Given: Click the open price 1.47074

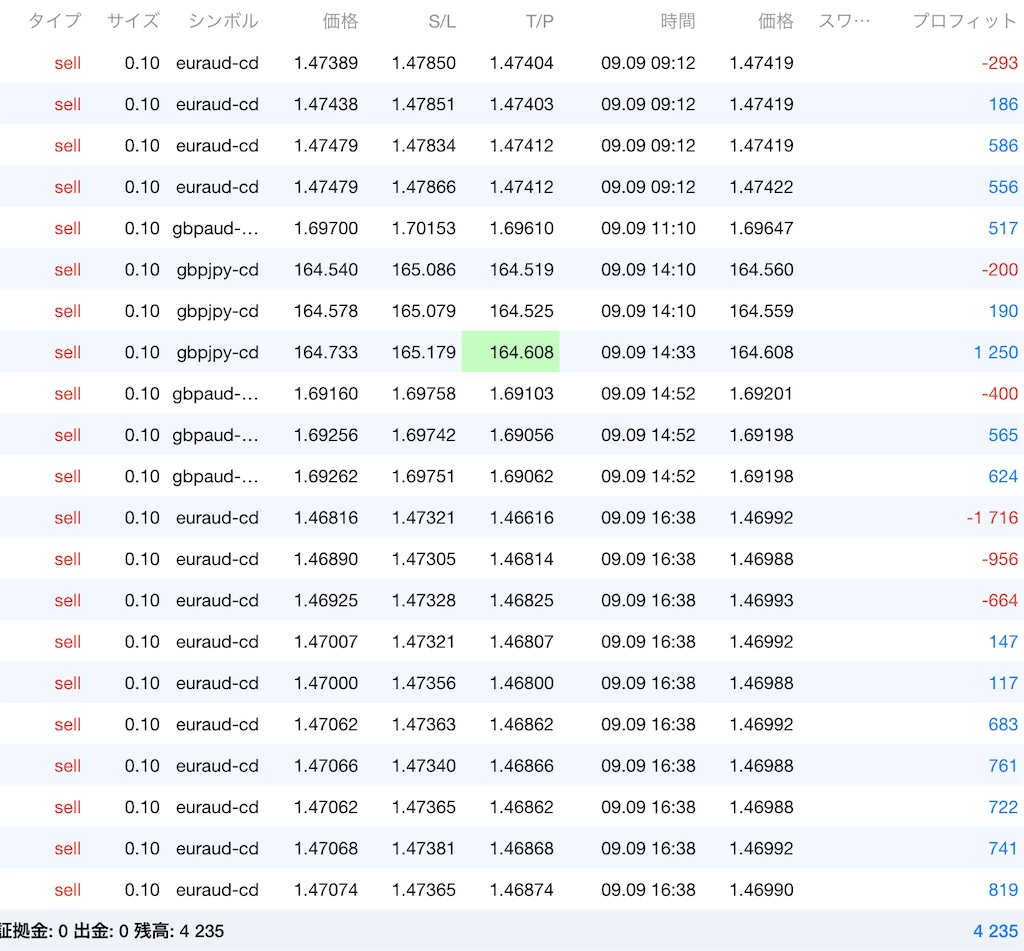Looking at the screenshot, I should (x=326, y=890).
